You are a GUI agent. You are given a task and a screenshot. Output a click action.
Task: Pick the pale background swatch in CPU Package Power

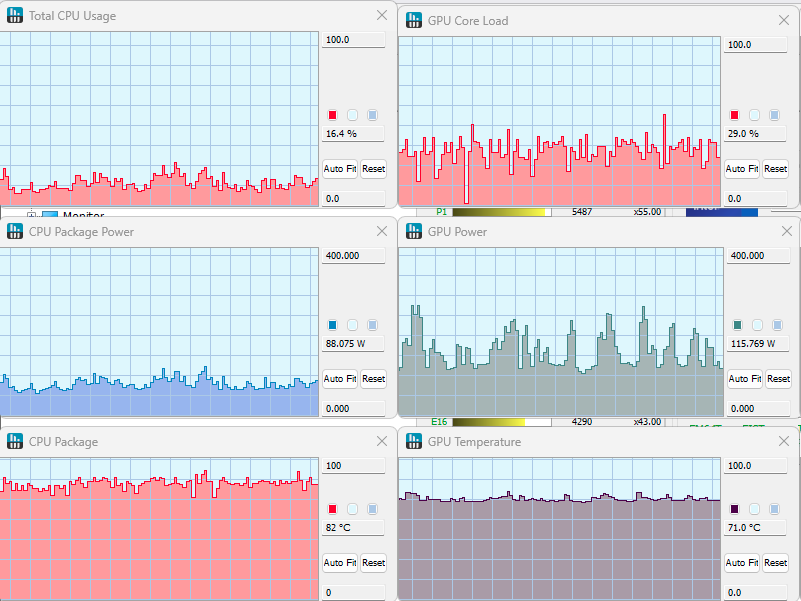point(352,325)
